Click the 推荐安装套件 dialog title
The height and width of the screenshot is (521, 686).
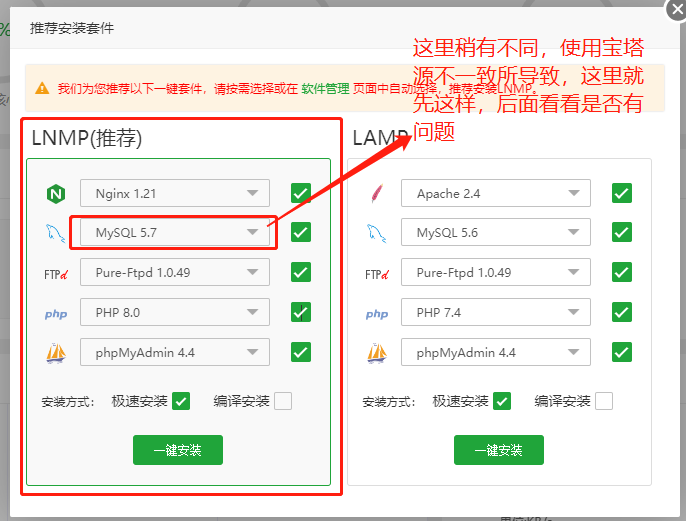click(72, 28)
